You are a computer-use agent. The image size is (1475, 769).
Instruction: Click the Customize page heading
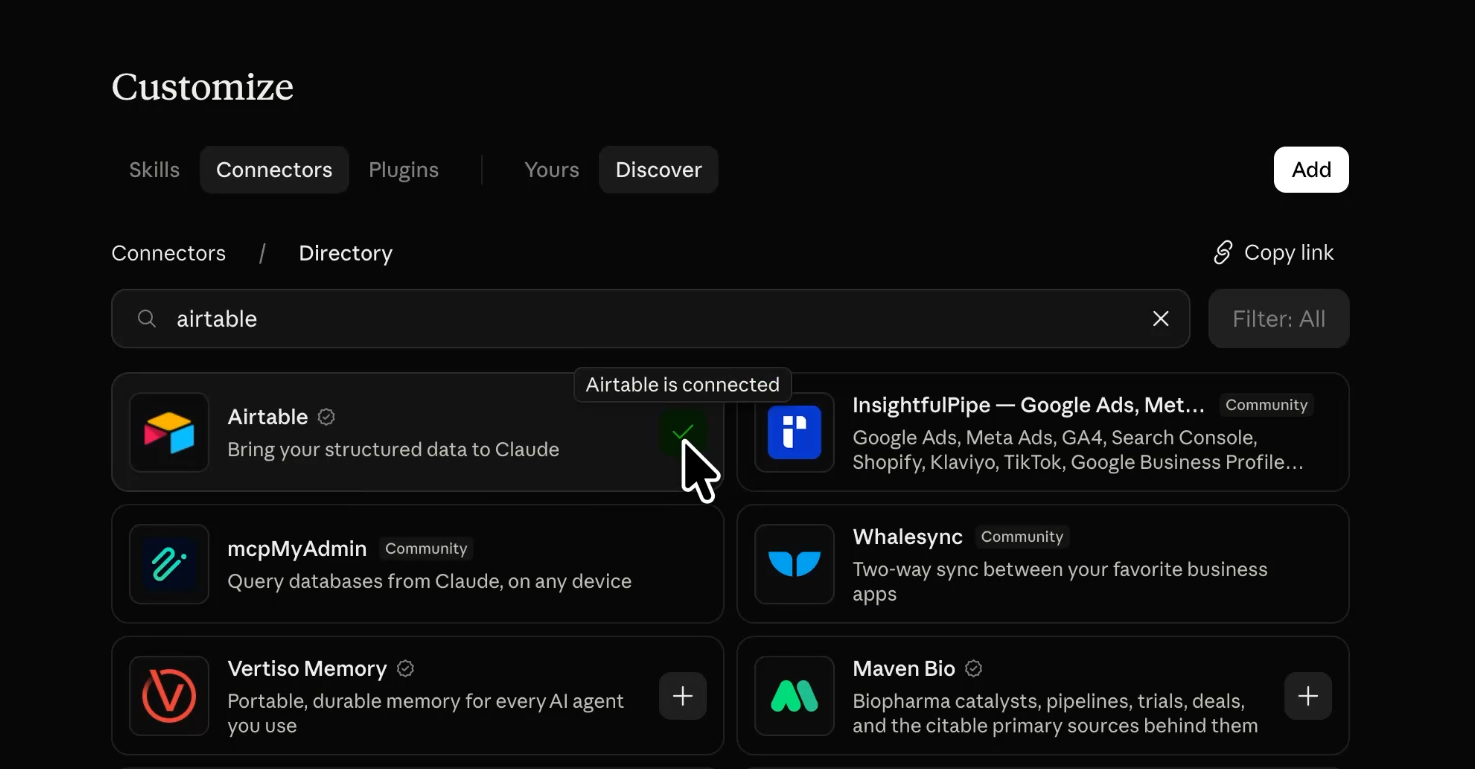pos(203,88)
